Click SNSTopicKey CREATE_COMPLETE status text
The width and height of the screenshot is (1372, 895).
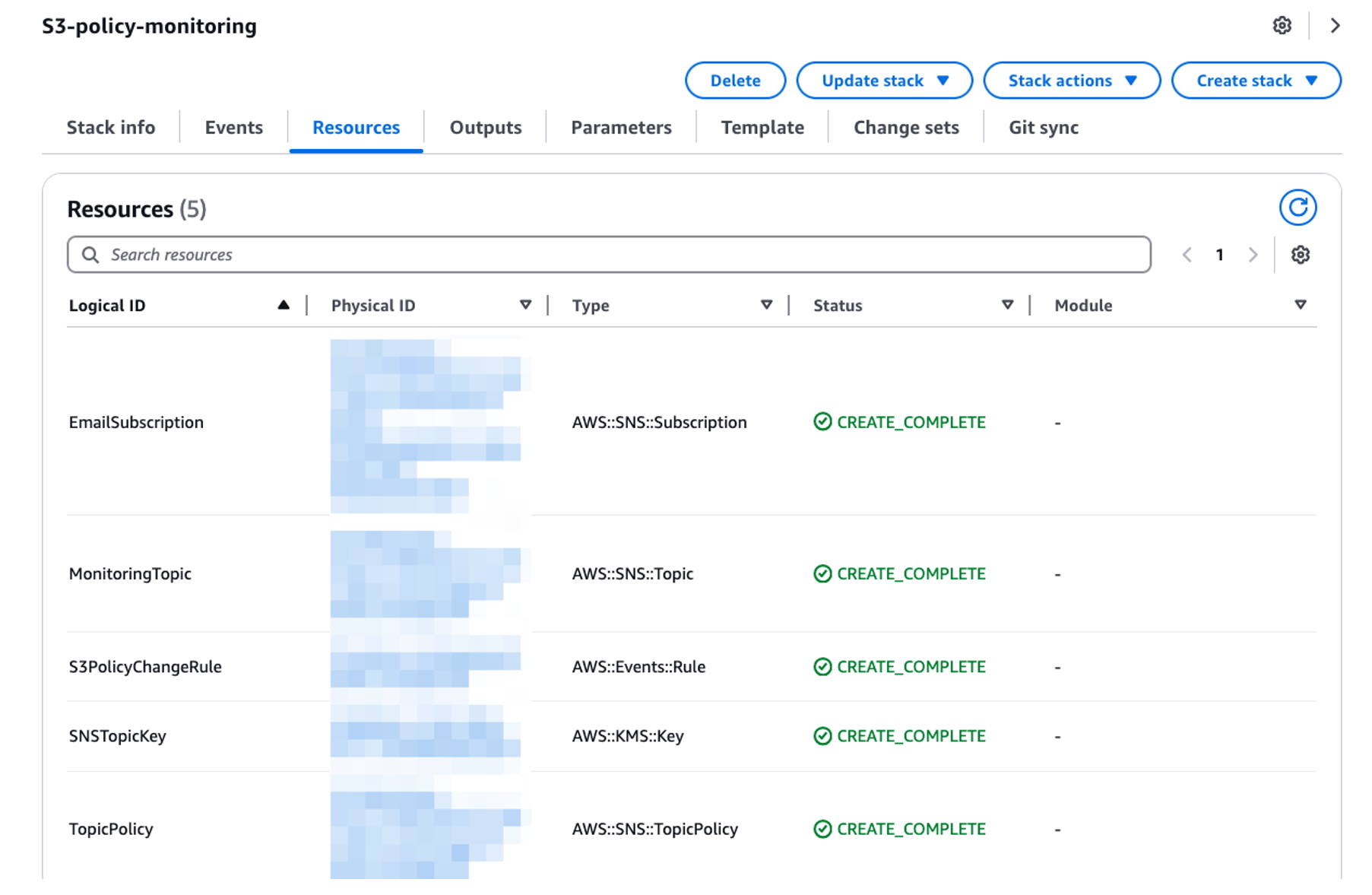point(911,736)
